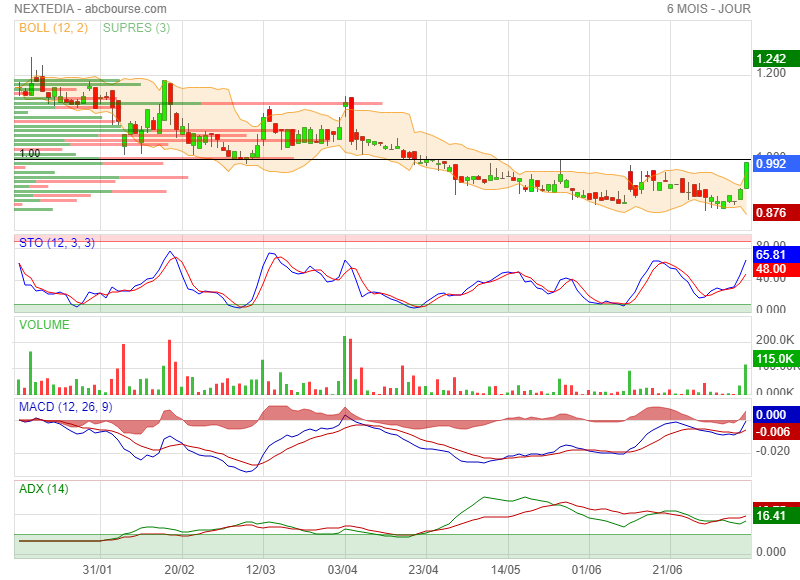Screen dimensions: 800x580
Task: Click the SUPRES (3) indicator label
Action: [136, 28]
